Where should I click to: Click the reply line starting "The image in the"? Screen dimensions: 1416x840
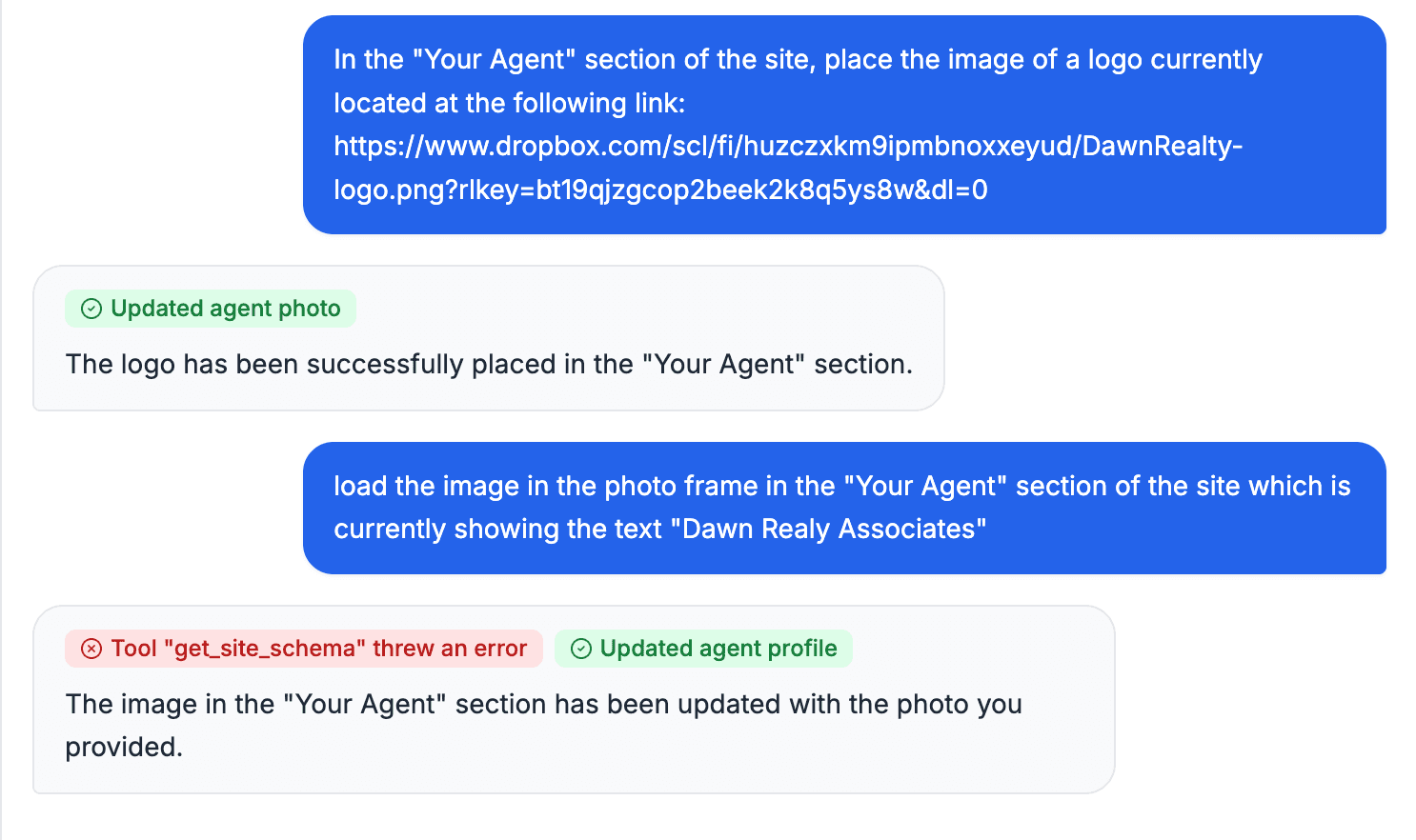click(x=543, y=704)
